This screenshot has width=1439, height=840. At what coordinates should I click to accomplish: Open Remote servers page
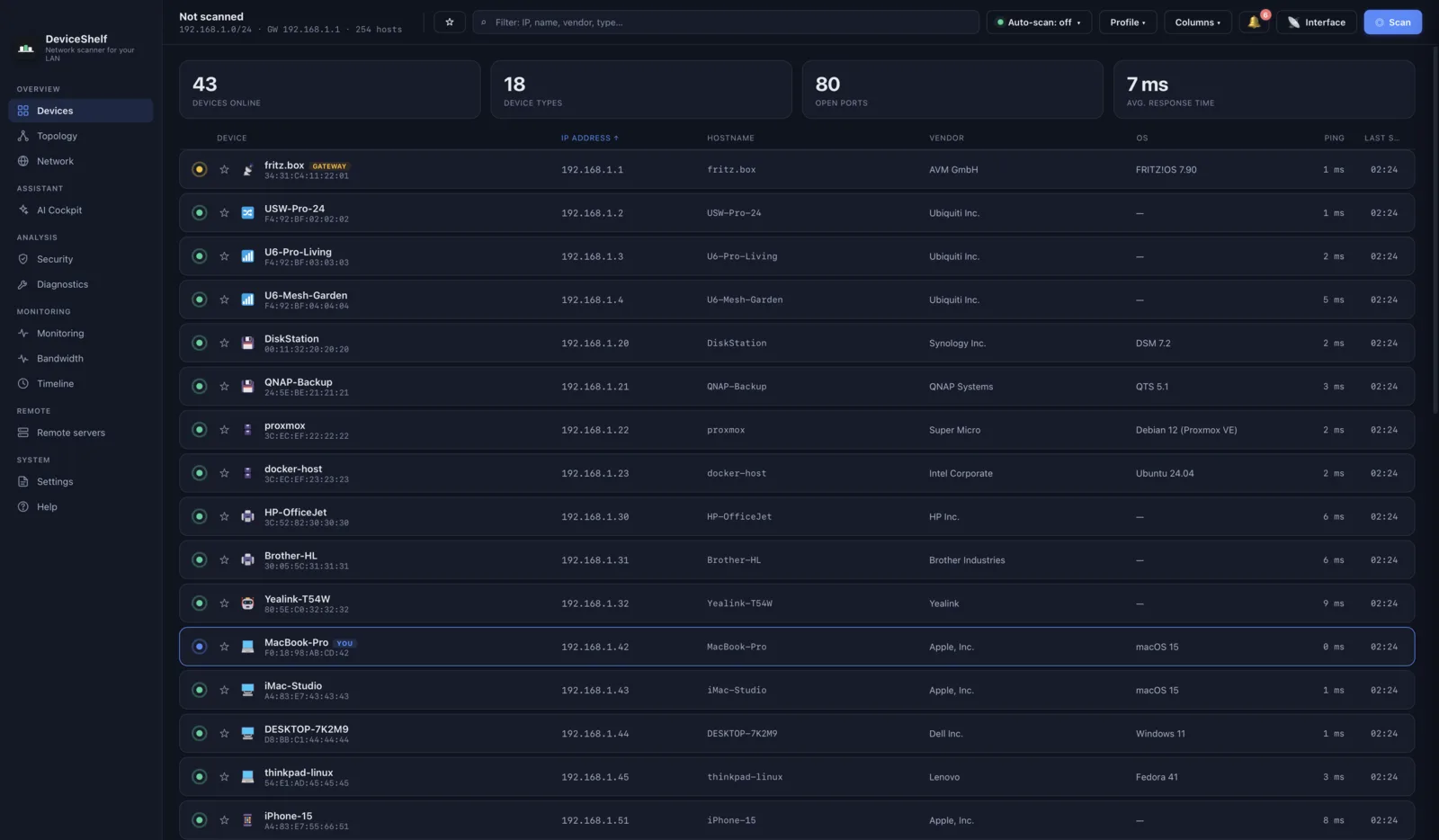click(x=81, y=433)
